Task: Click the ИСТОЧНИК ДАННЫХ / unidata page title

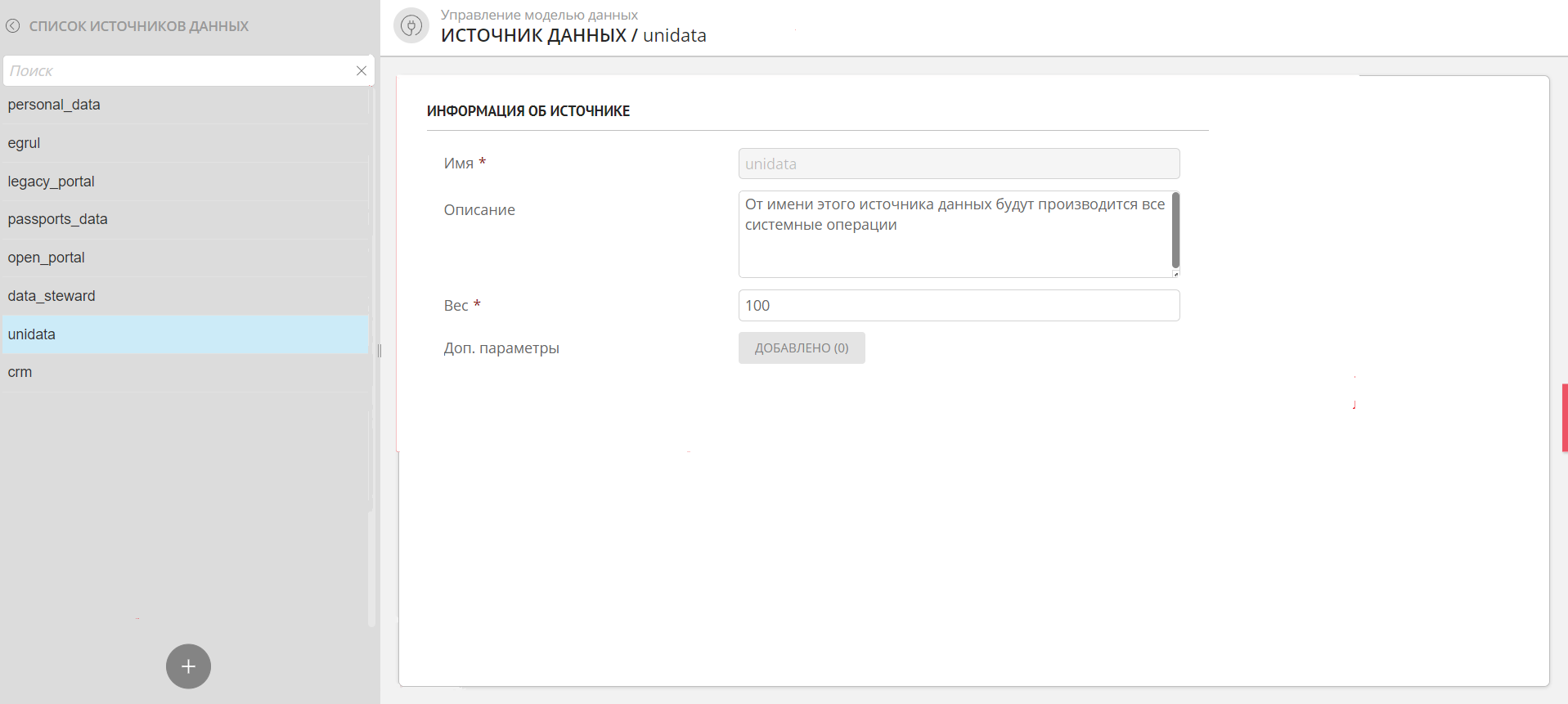Action: 573,36
